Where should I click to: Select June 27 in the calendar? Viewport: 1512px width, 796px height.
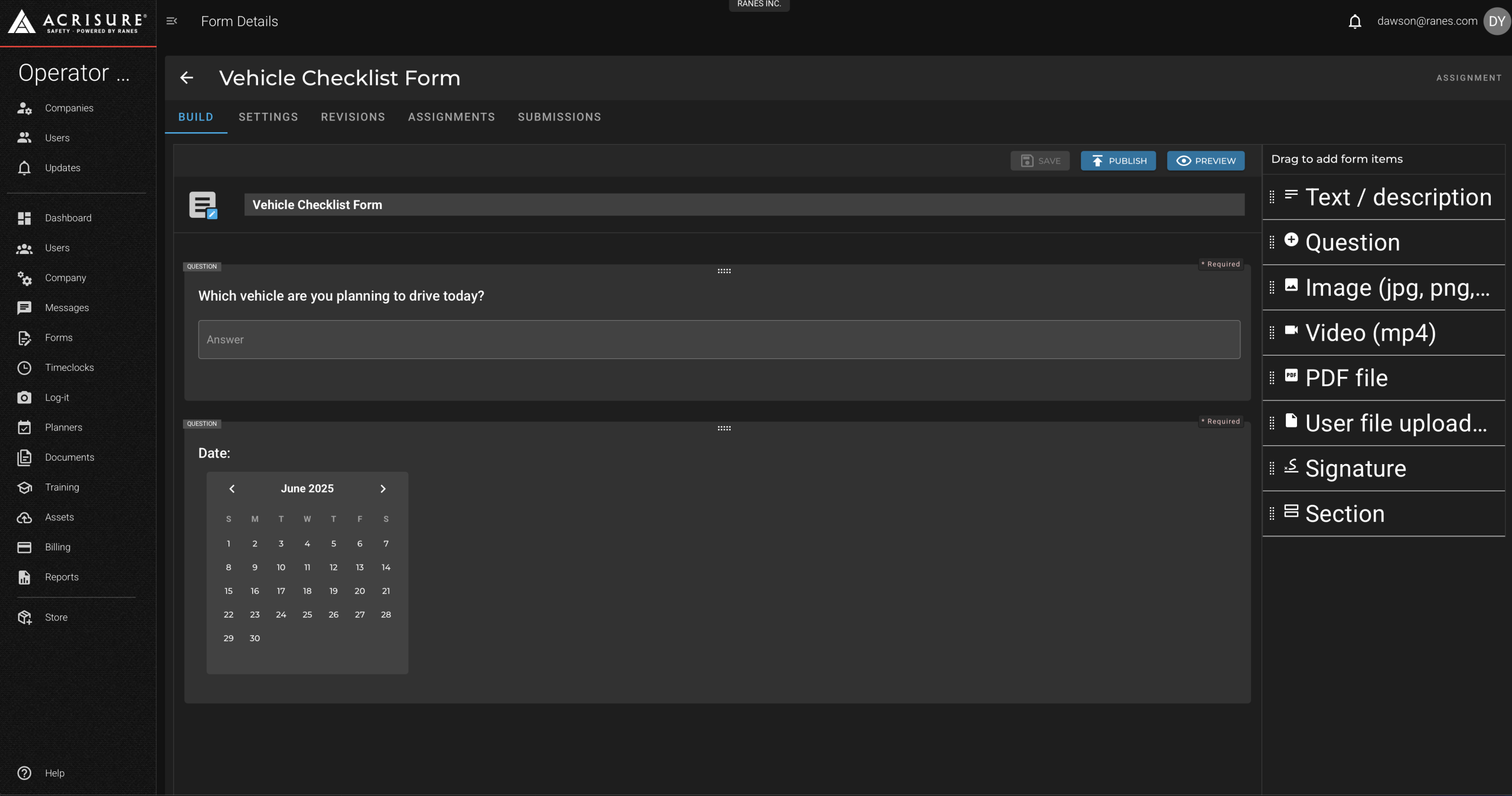tap(360, 615)
